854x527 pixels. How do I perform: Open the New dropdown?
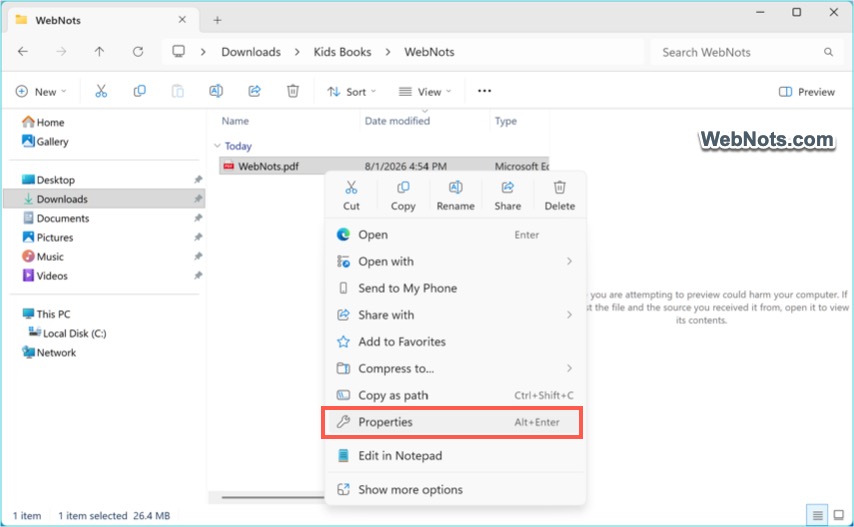coord(41,91)
